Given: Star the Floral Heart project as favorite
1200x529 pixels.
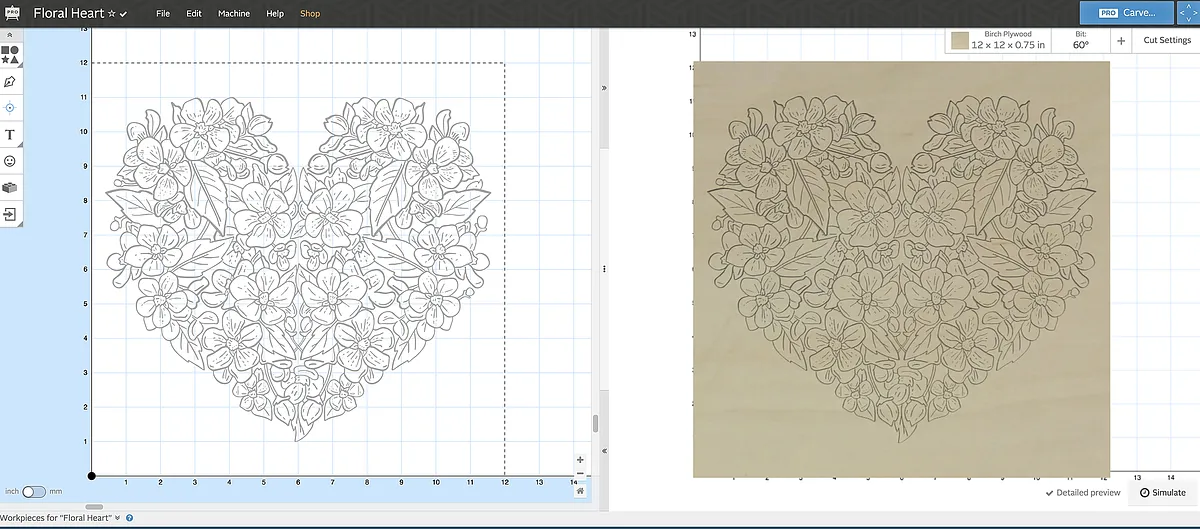Looking at the screenshot, I should click(111, 14).
